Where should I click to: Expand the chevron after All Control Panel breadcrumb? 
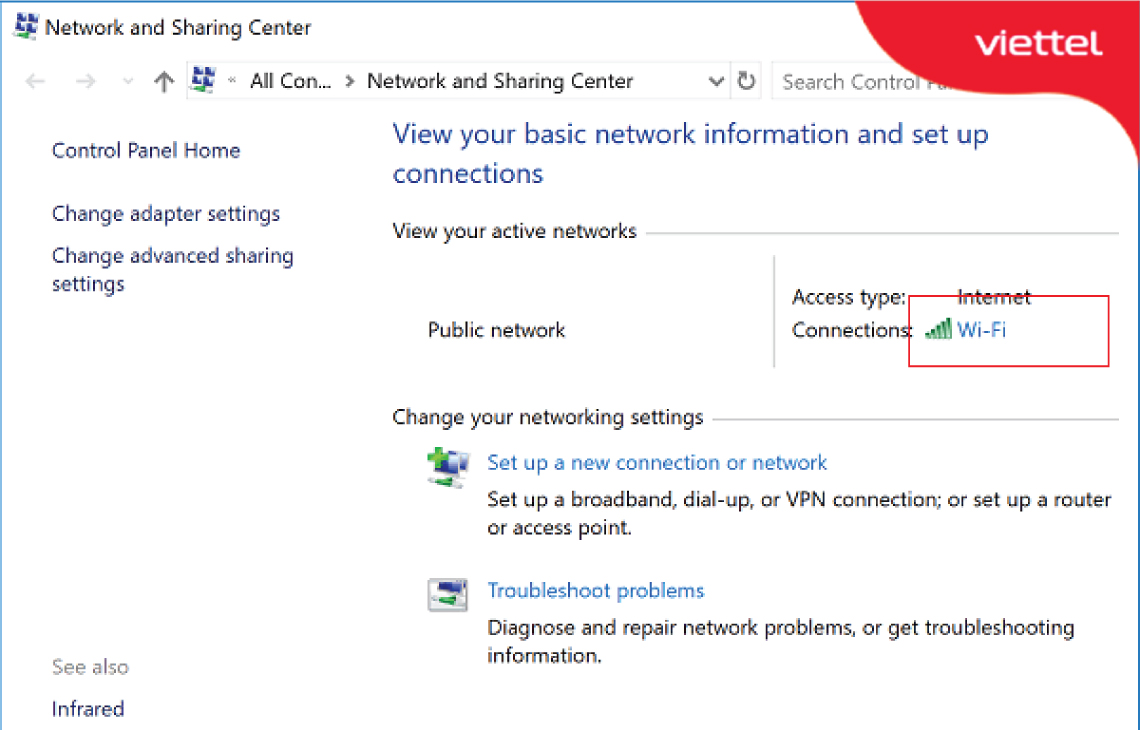click(349, 82)
